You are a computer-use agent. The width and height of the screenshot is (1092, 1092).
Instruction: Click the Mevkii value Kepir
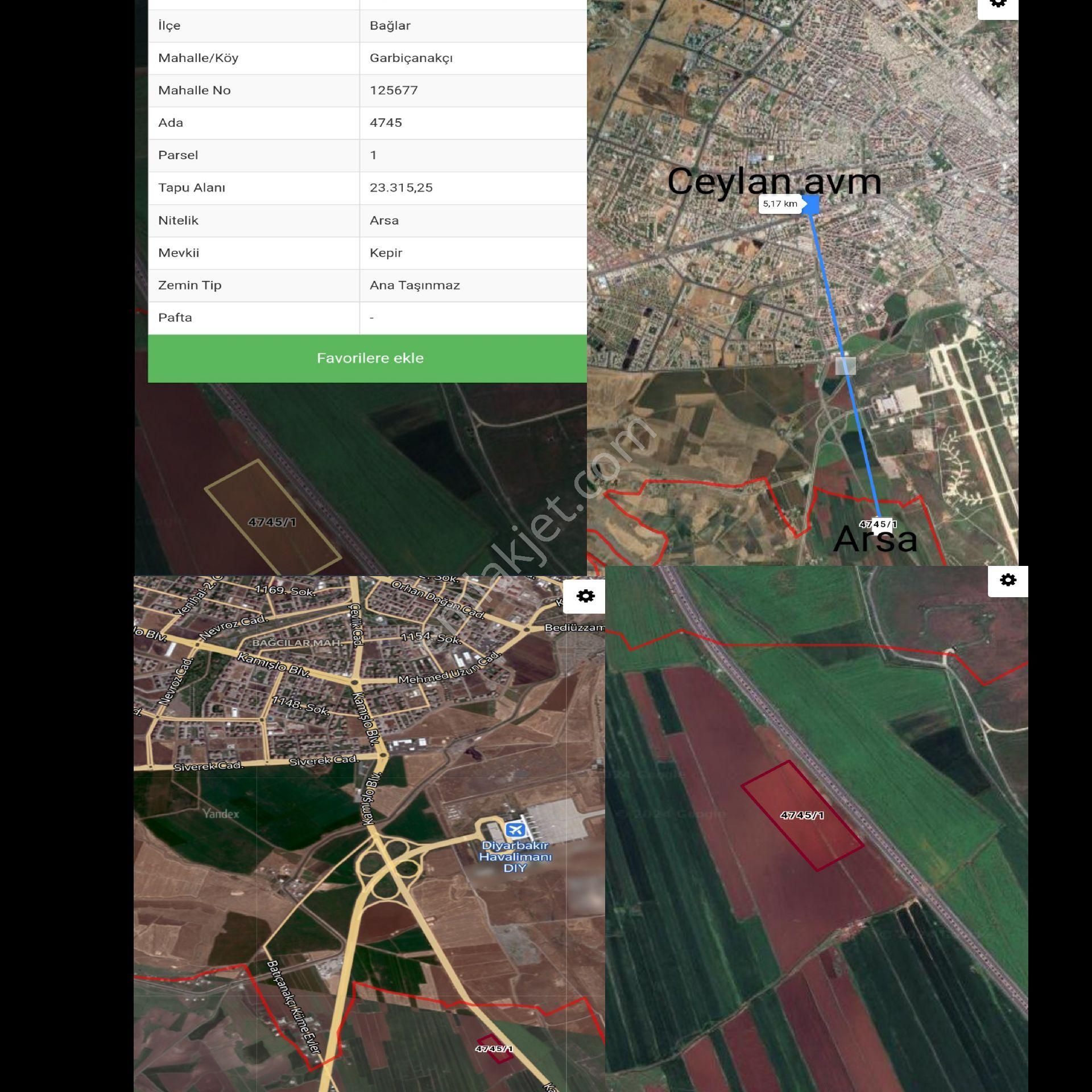click(x=386, y=253)
